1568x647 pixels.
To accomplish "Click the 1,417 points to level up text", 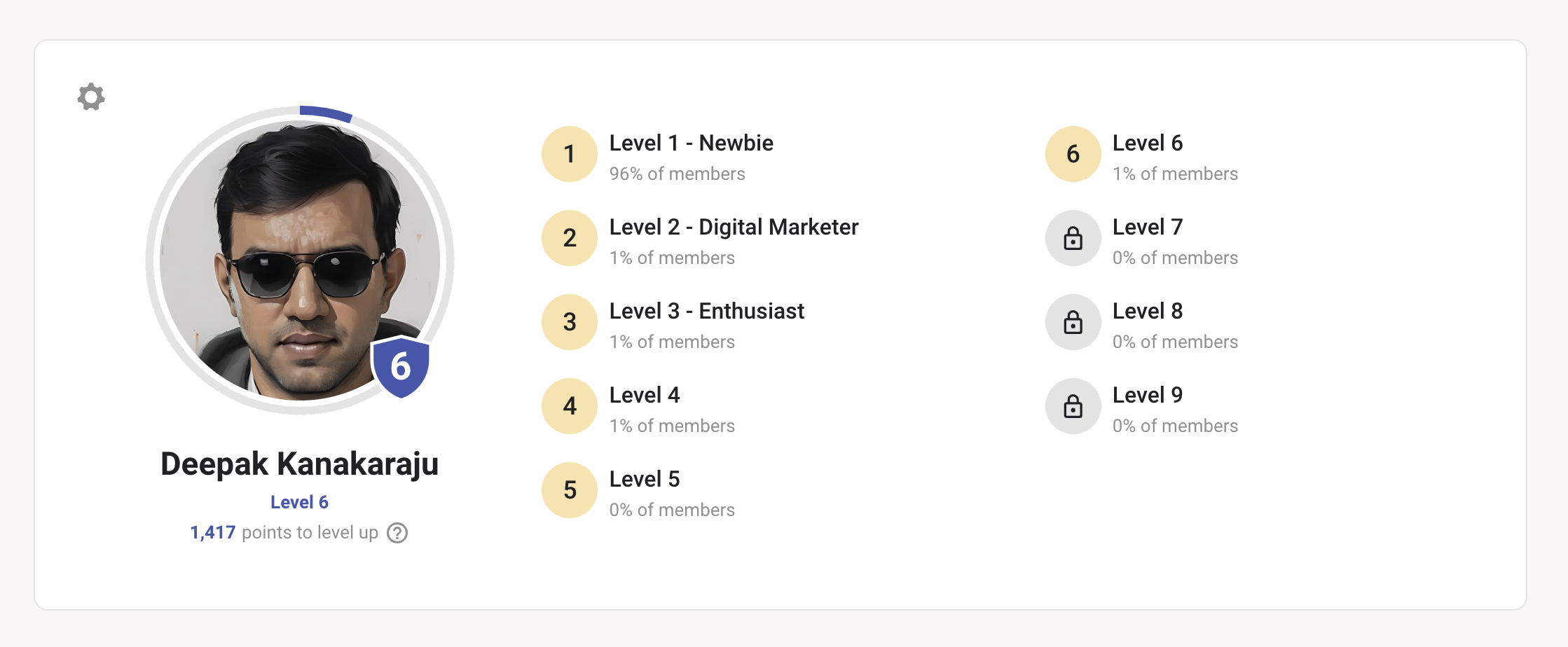I will 284,533.
